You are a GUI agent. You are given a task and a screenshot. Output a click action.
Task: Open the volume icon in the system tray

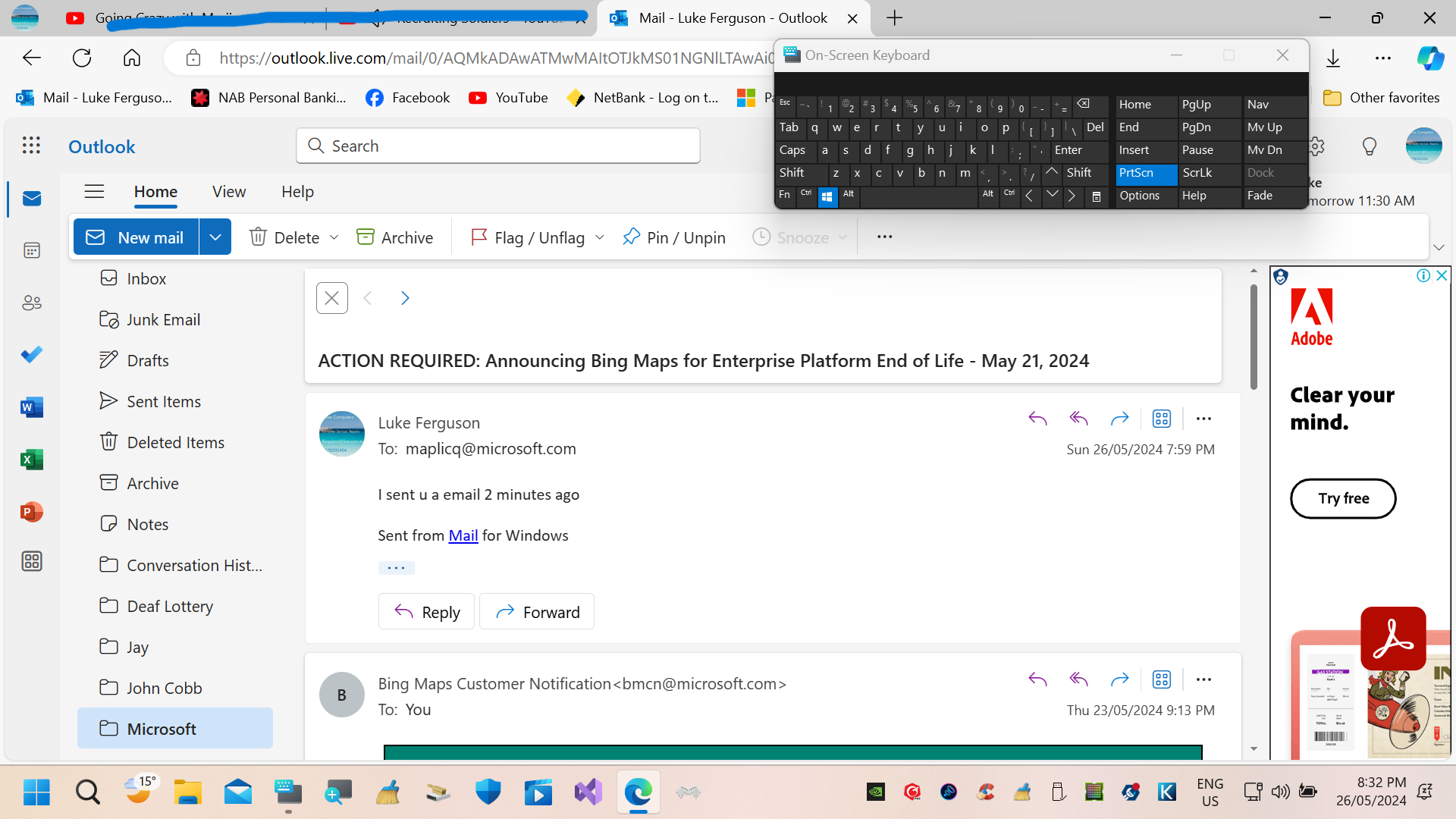1280,792
